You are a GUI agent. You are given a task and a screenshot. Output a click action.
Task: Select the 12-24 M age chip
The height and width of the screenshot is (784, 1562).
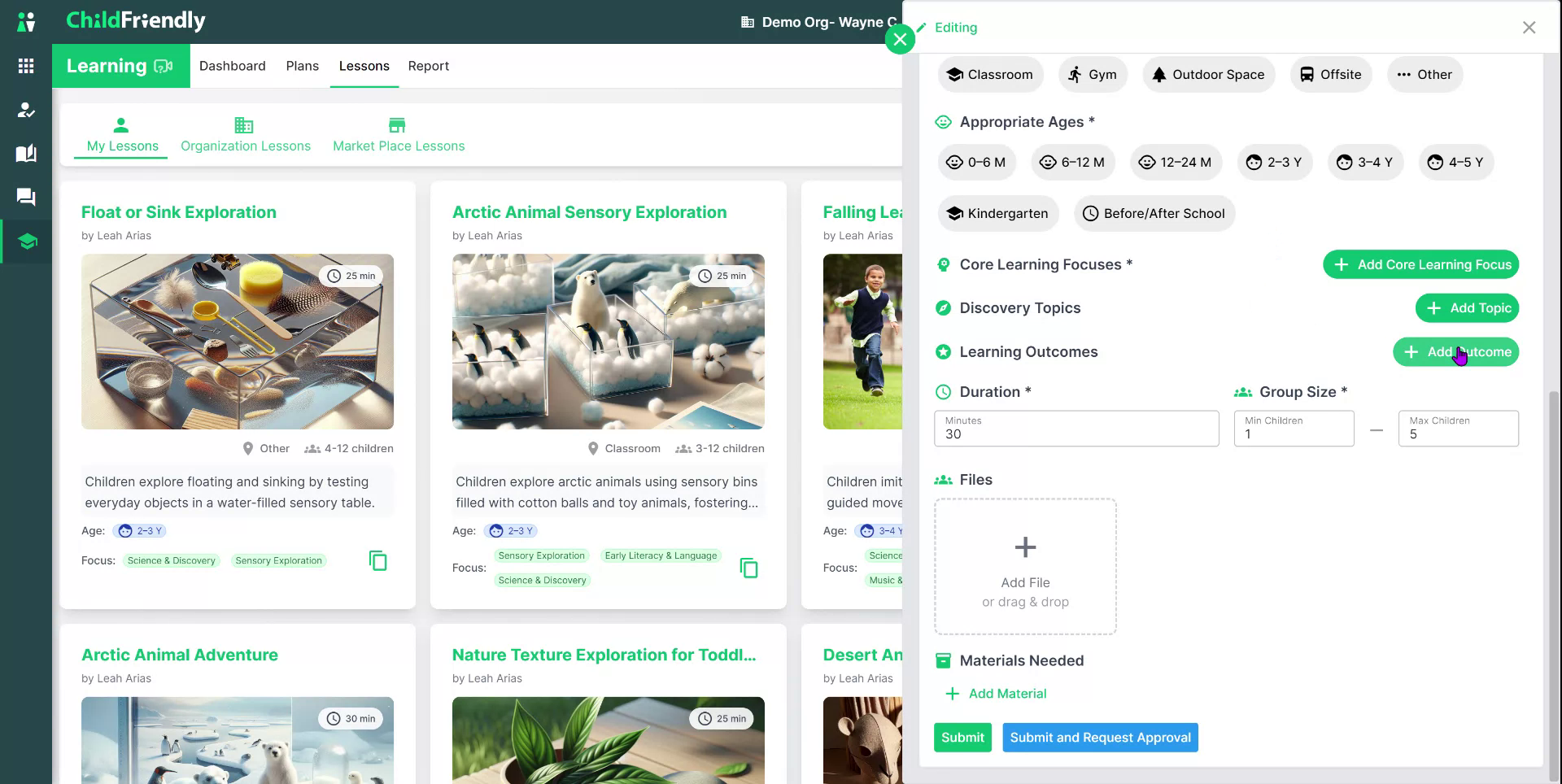[1176, 163]
